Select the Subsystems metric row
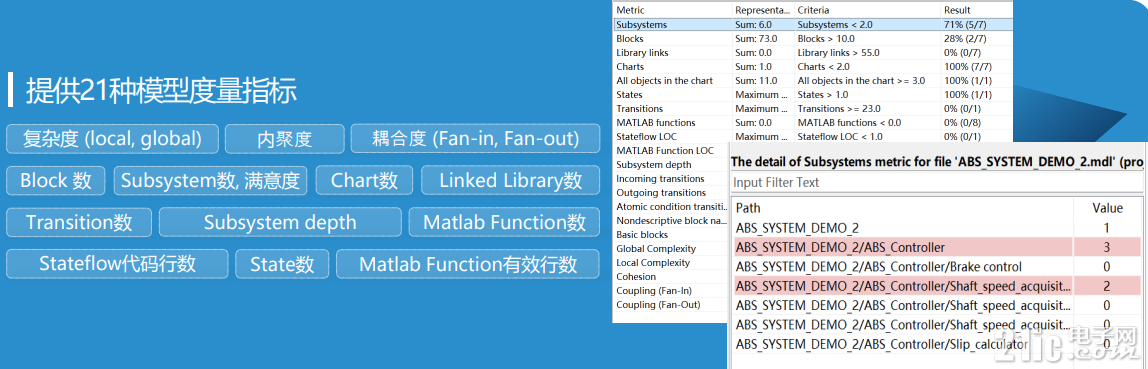Viewport: 1148px width, 369px height. point(813,24)
